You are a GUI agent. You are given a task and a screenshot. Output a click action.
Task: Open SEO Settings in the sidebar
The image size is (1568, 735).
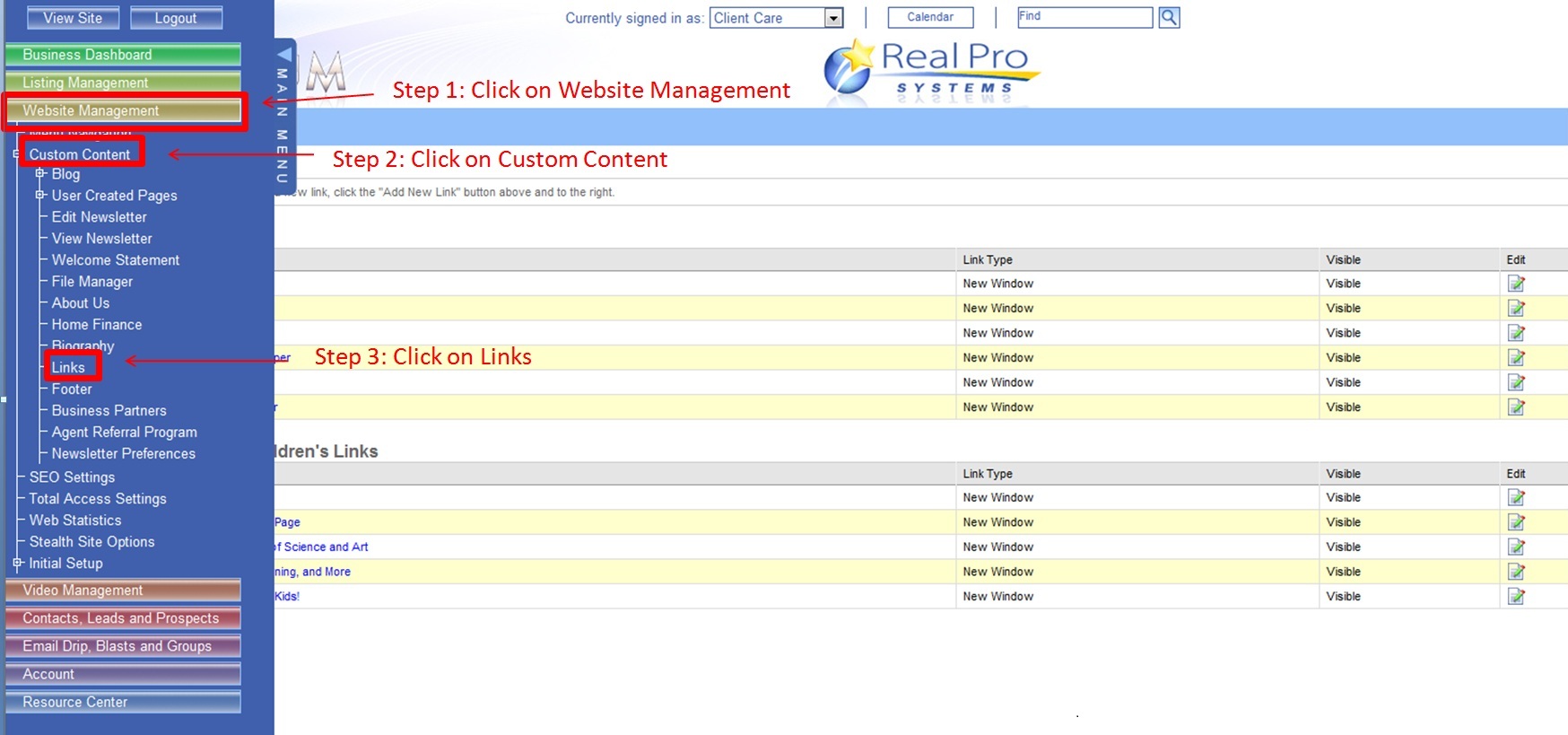[x=72, y=477]
